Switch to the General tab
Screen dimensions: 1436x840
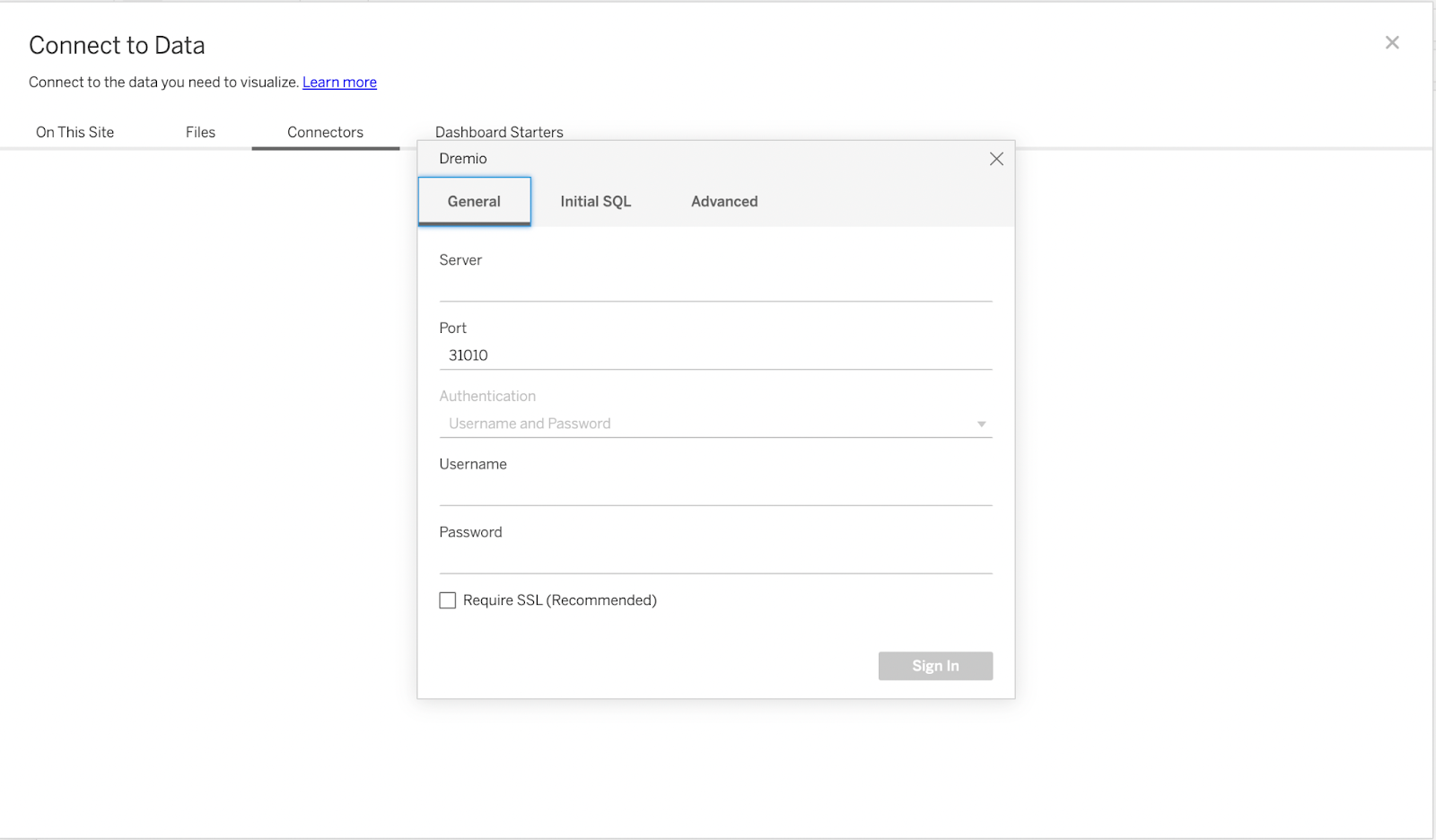point(474,201)
